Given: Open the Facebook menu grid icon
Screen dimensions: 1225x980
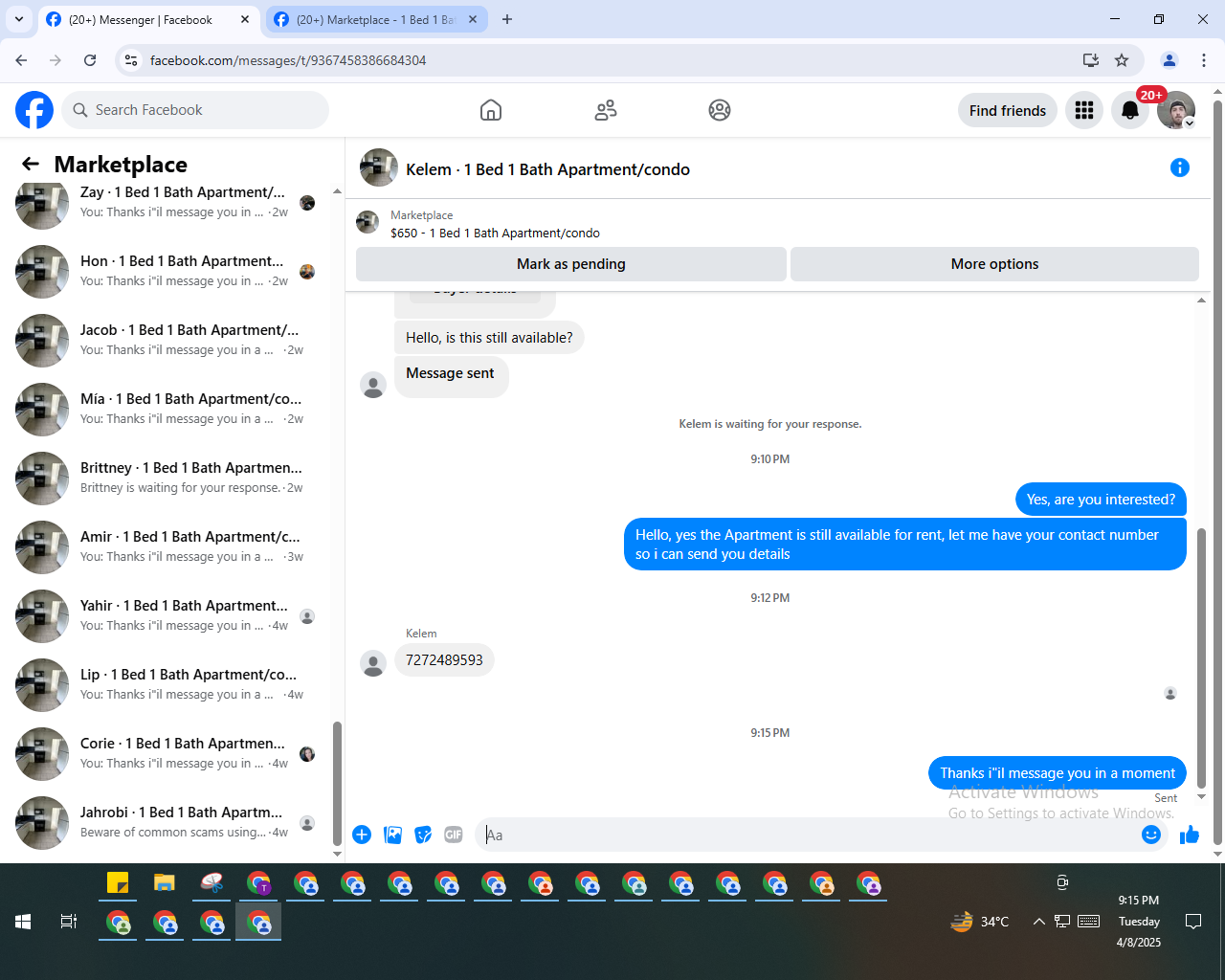Looking at the screenshot, I should click(x=1084, y=110).
